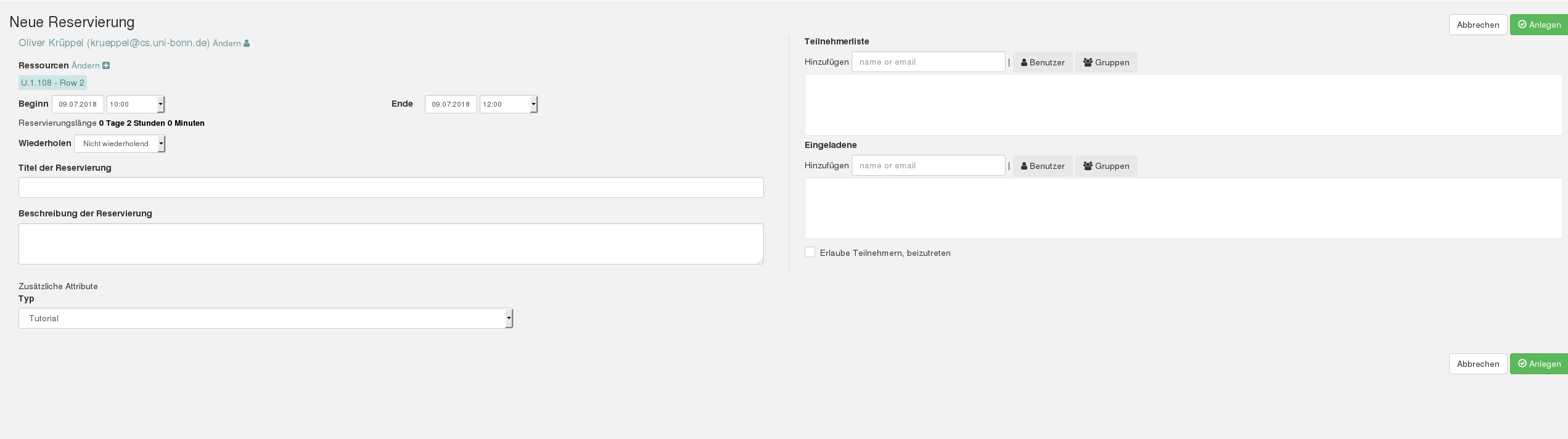The width and height of the screenshot is (1568, 439).
Task: Open the Ende time dropdown showing 12:00
Action: [508, 104]
